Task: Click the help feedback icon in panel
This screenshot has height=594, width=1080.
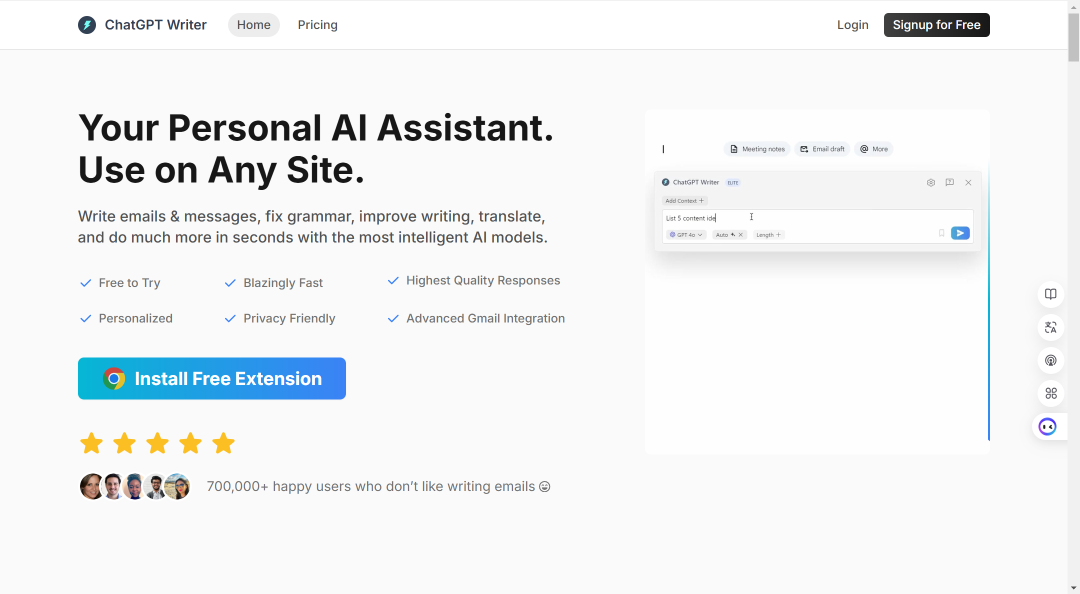Action: click(x=950, y=183)
